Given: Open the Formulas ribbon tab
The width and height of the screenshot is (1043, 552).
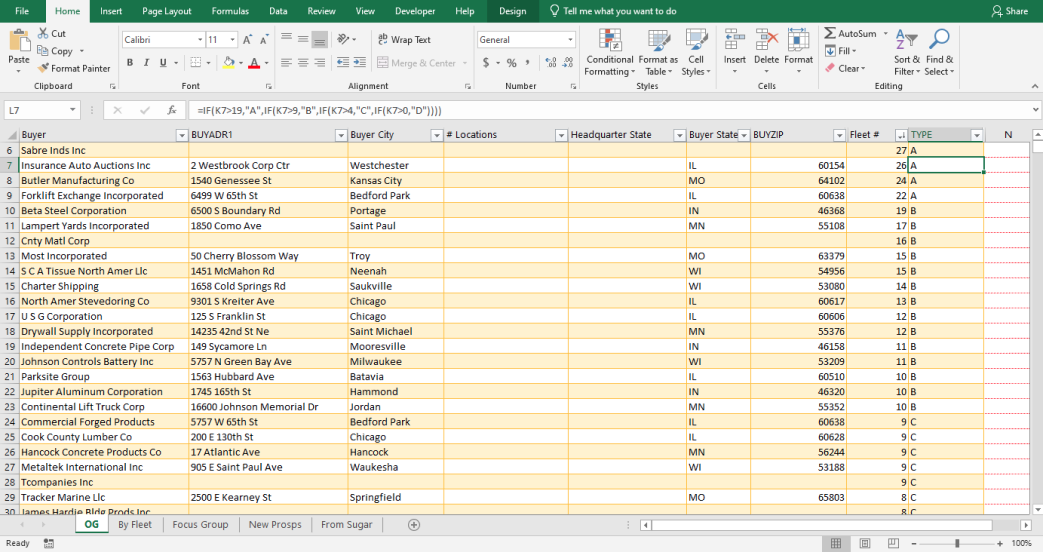Looking at the screenshot, I should pos(230,11).
